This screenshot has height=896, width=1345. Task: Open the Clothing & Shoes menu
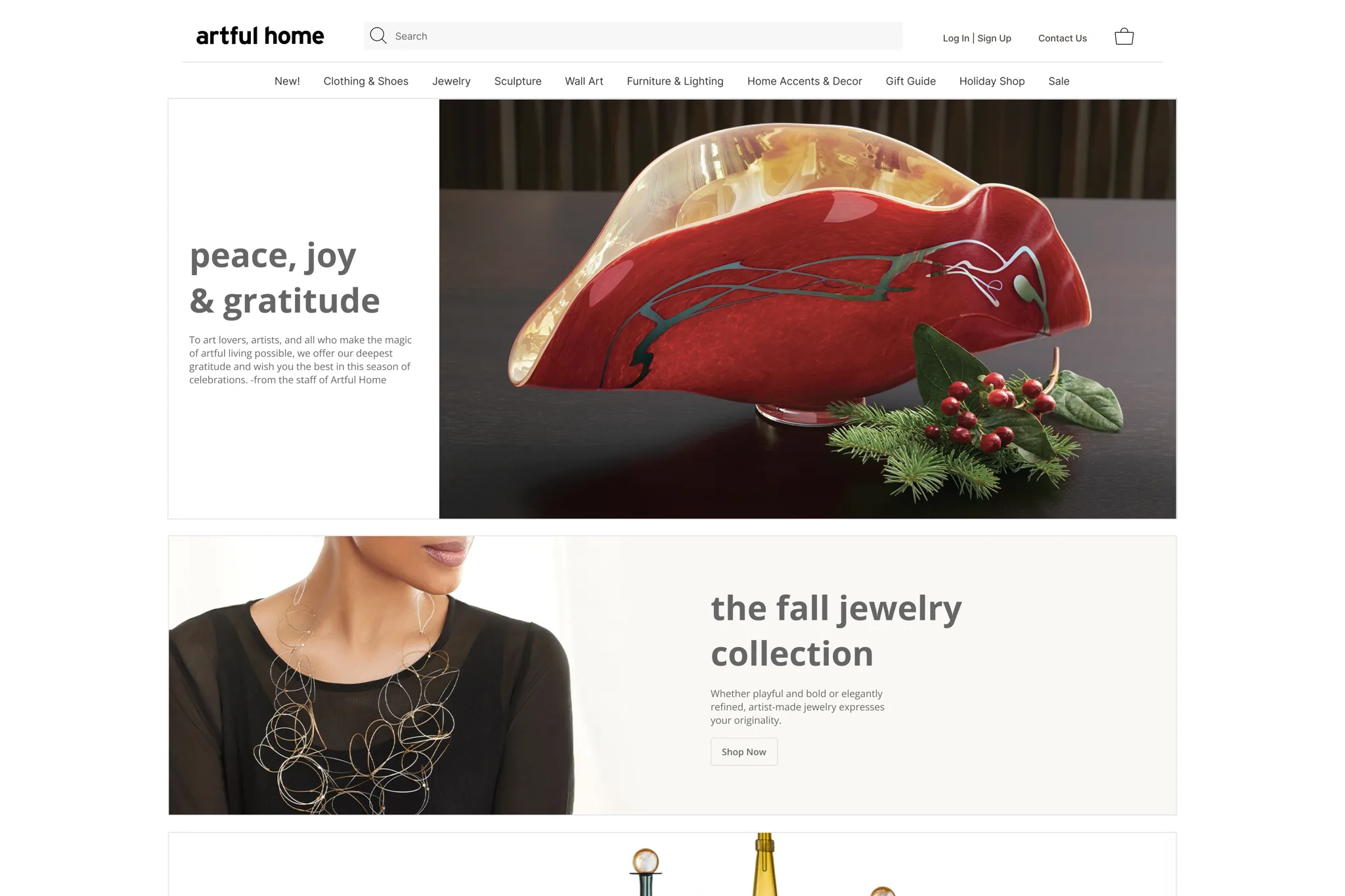pyautogui.click(x=366, y=81)
